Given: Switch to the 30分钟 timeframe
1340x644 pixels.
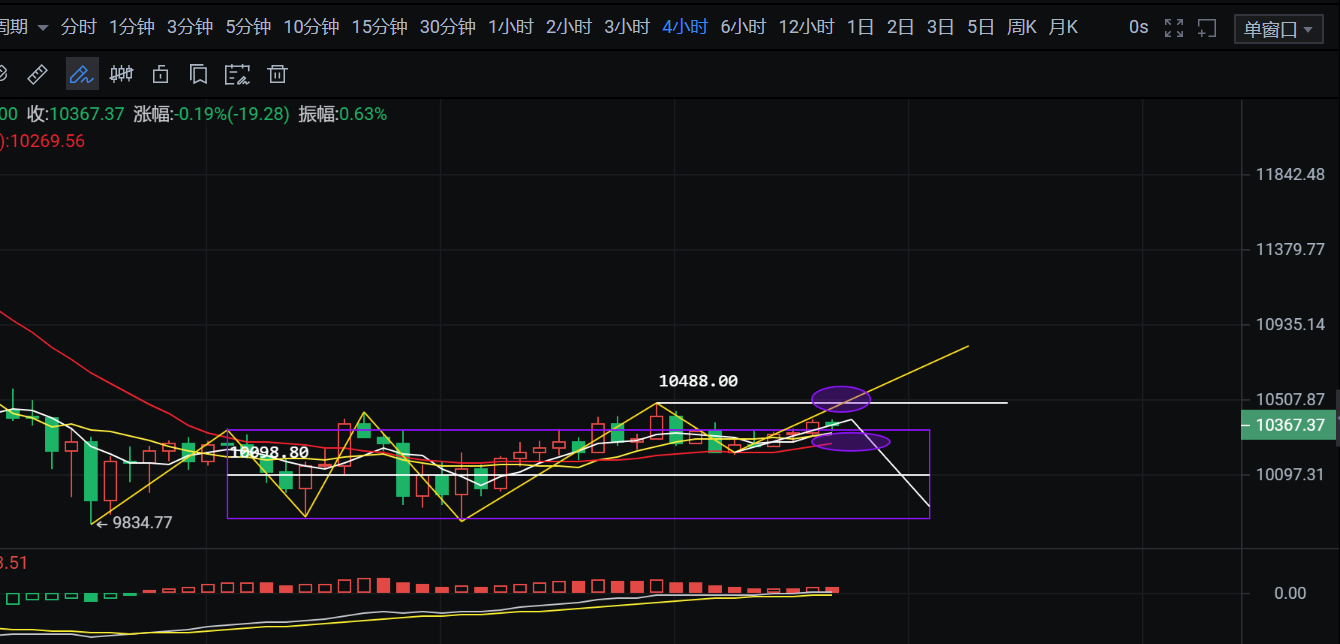Looking at the screenshot, I should click(447, 27).
